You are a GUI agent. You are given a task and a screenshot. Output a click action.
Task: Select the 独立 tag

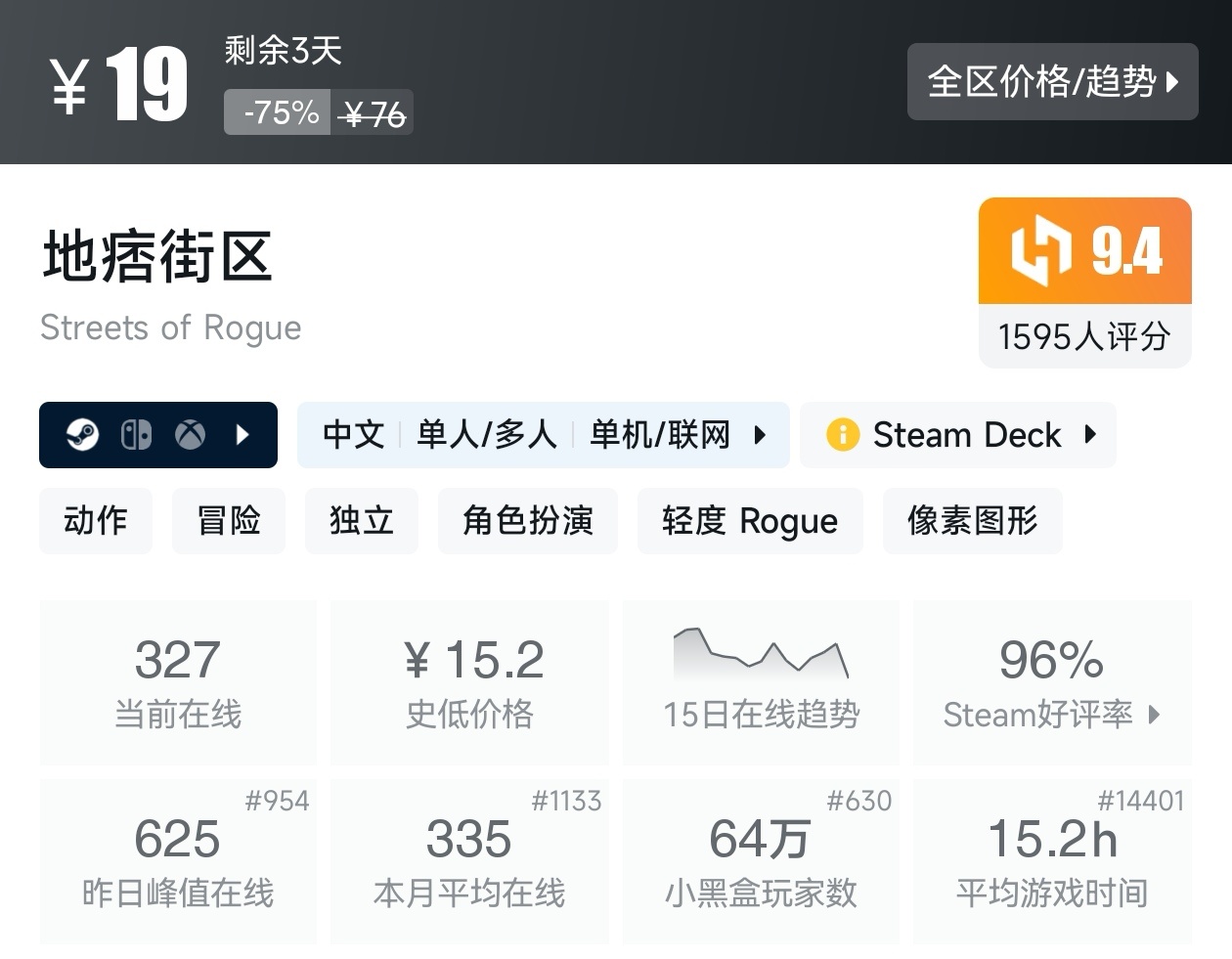coord(362,521)
